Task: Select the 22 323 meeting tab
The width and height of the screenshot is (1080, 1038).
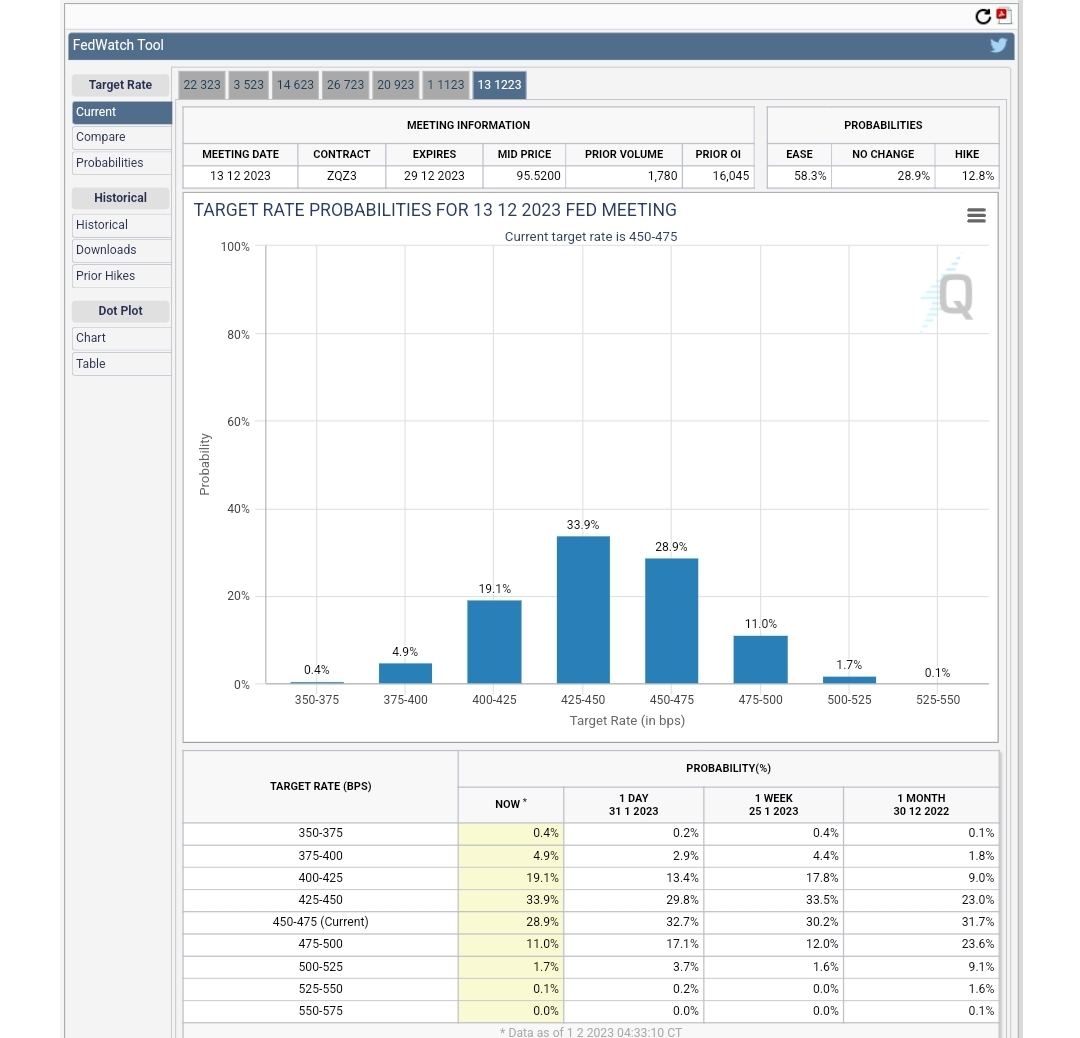Action: click(x=202, y=85)
